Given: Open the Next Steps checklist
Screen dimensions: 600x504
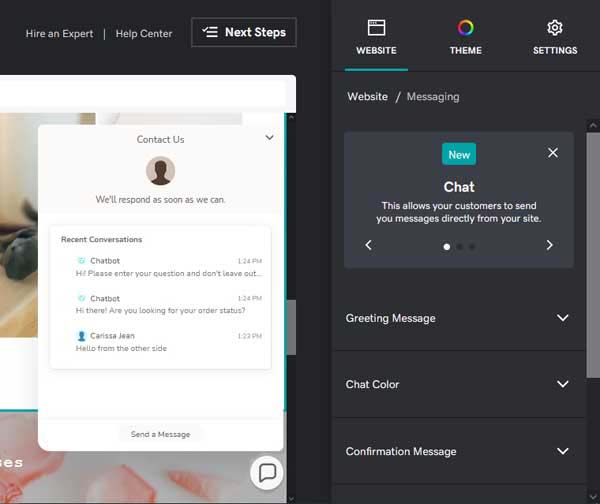Looking at the screenshot, I should 244,32.
